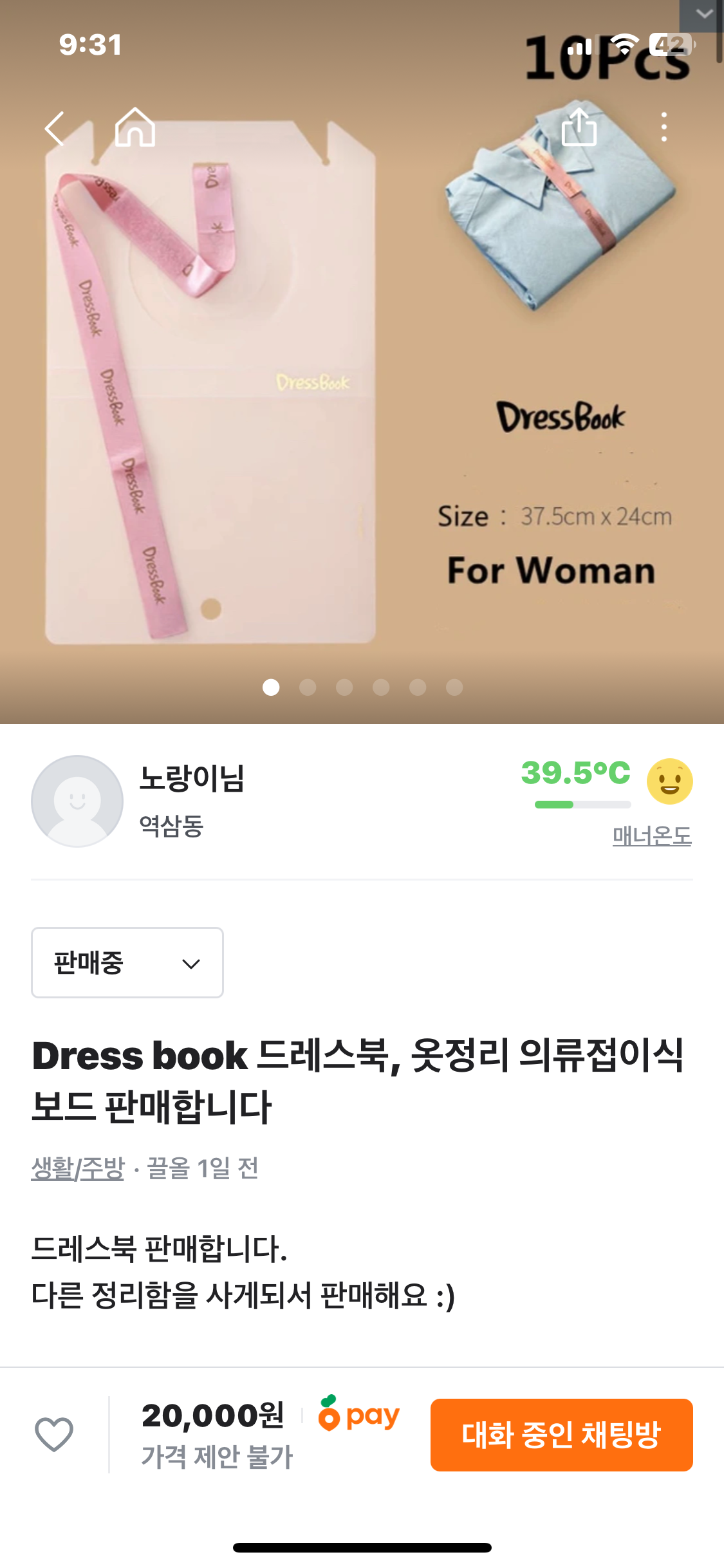The height and width of the screenshot is (1568, 724).
Task: Open the 생활/주방 category link
Action: 77,1168
